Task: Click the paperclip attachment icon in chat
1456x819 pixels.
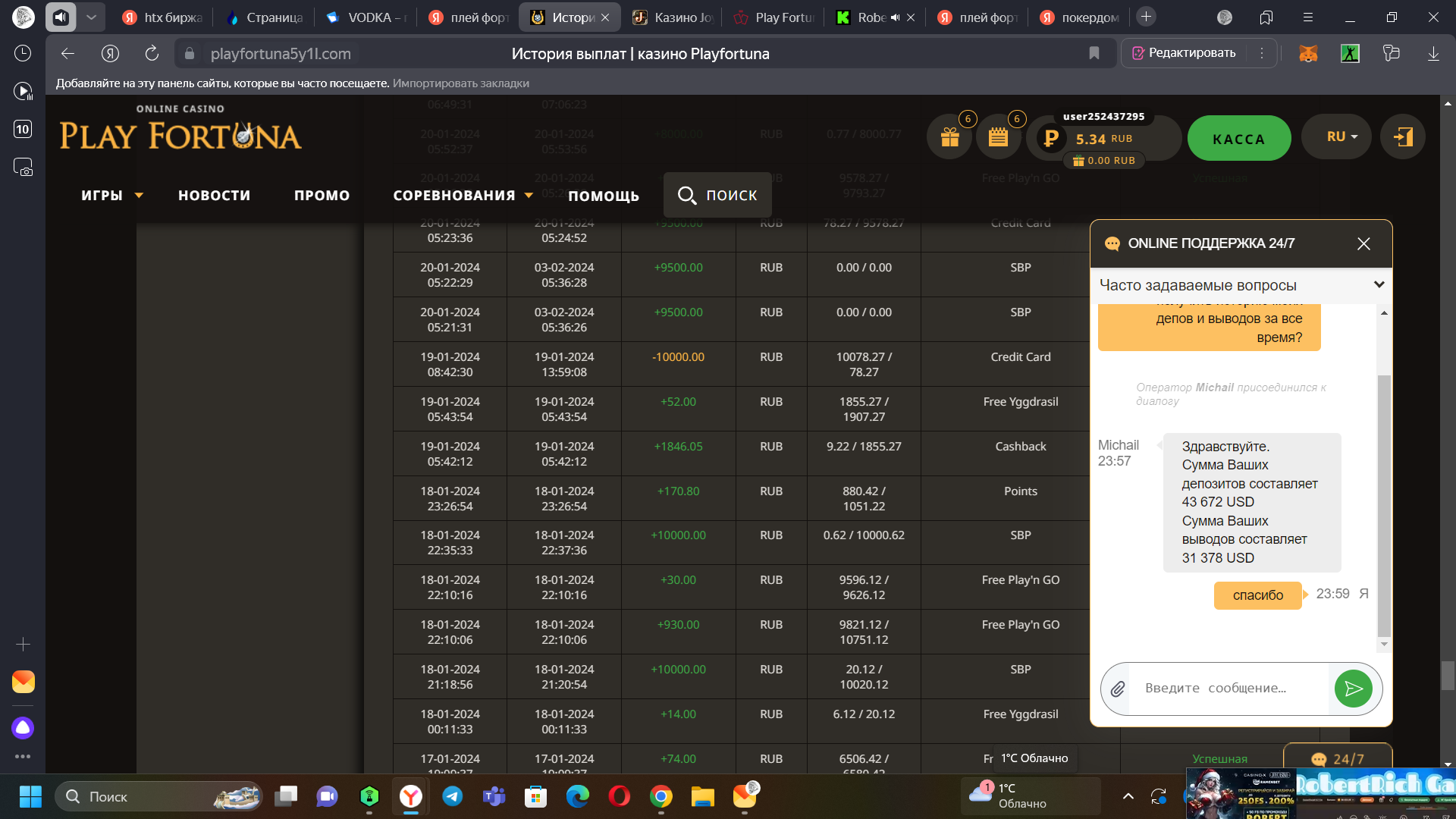Action: [1117, 689]
